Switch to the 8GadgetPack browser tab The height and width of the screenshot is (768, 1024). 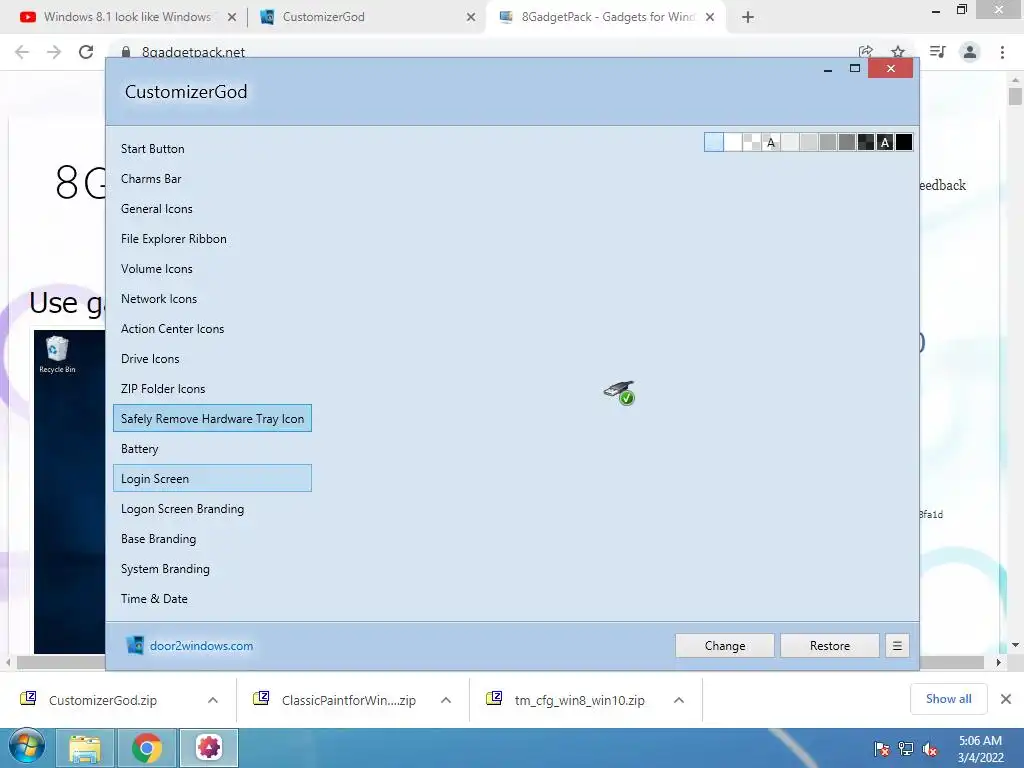point(607,17)
